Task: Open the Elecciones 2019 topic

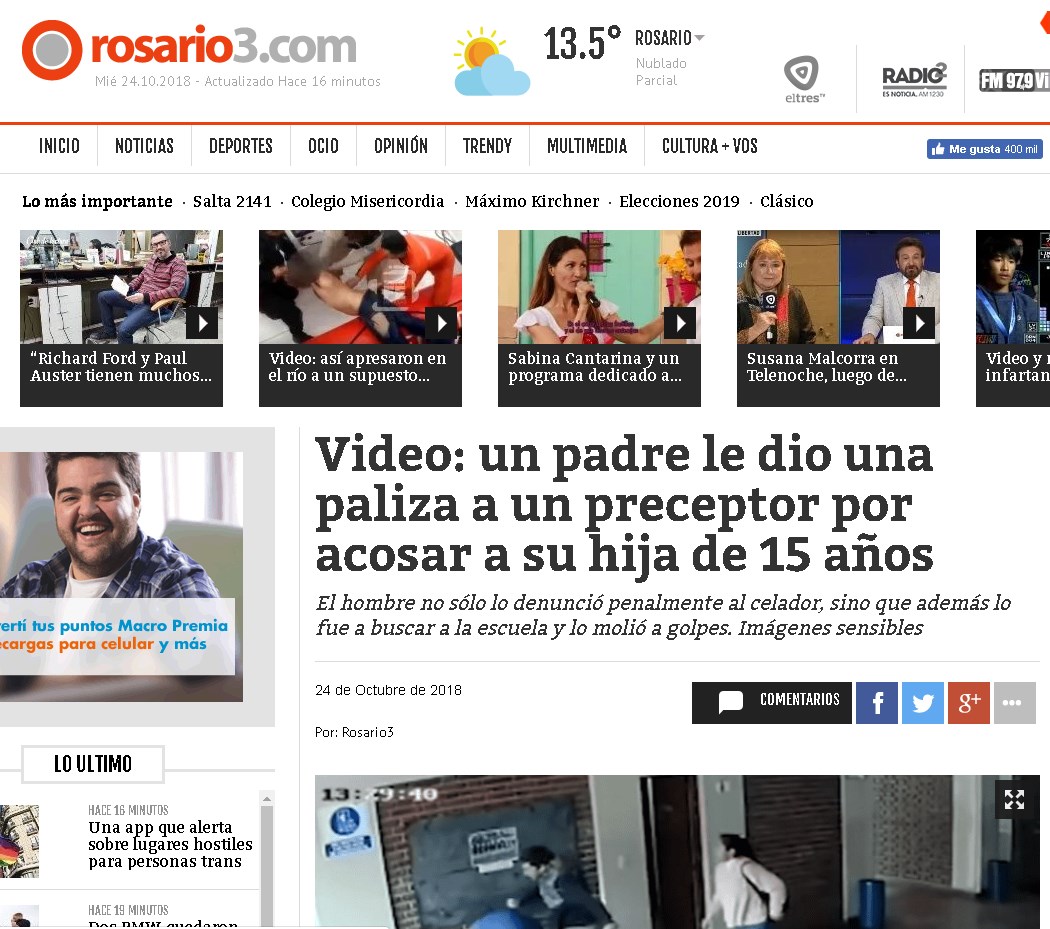Action: click(679, 201)
